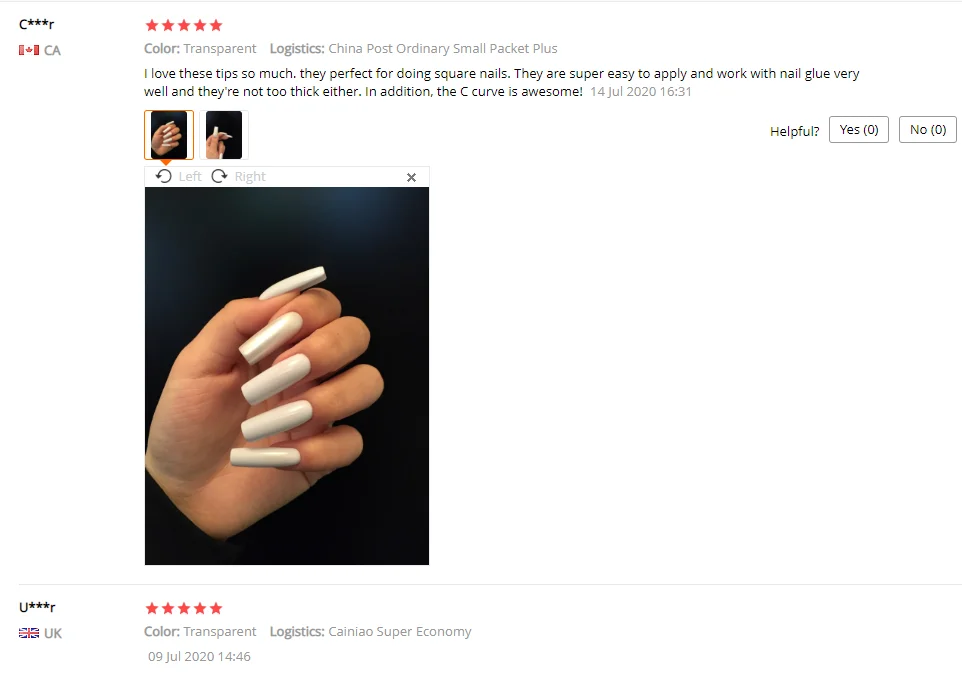Click reviewer name C***r
Screen dimensions: 962x678
tap(37, 25)
